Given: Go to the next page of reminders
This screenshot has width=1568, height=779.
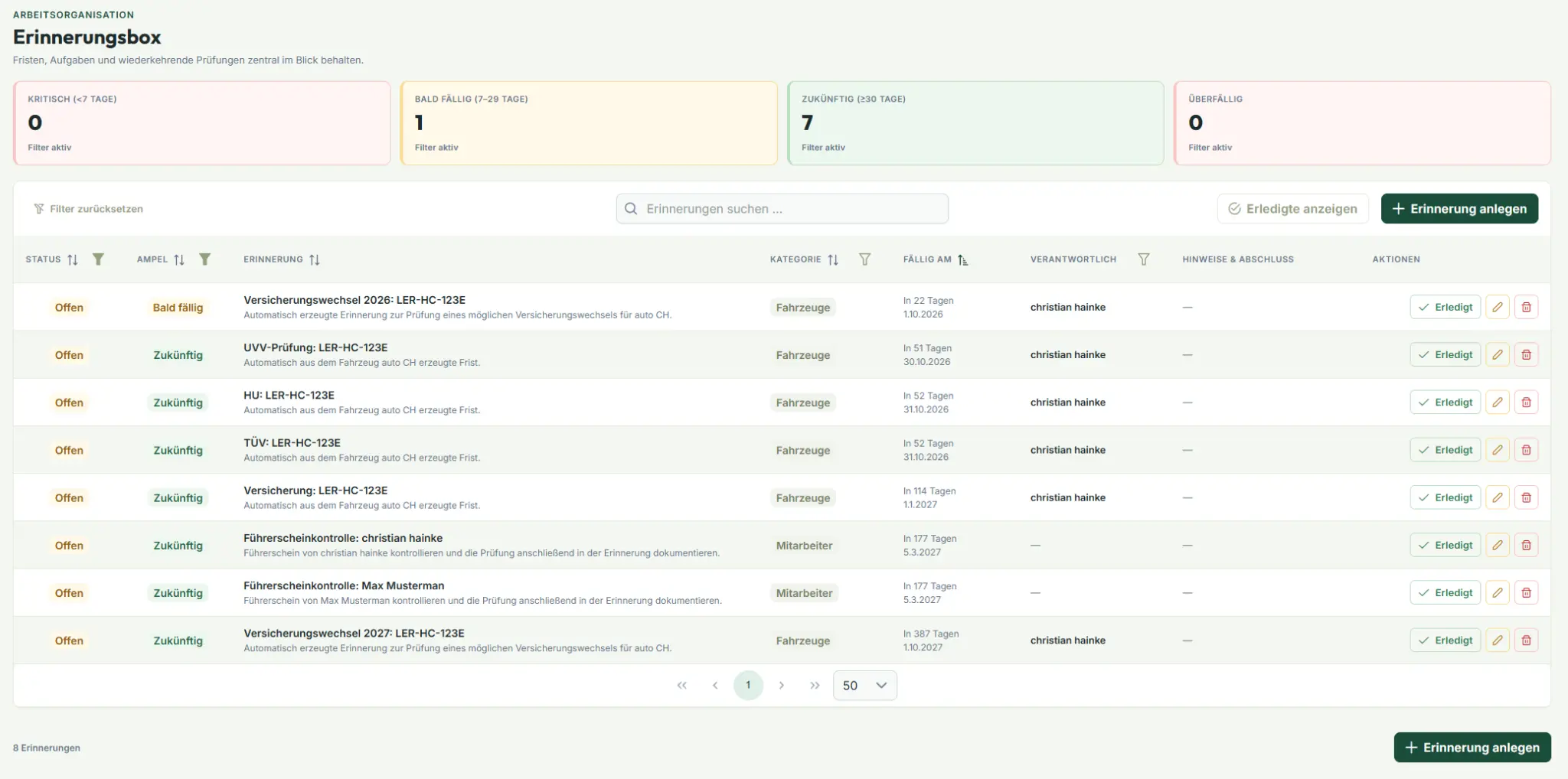Looking at the screenshot, I should point(781,685).
